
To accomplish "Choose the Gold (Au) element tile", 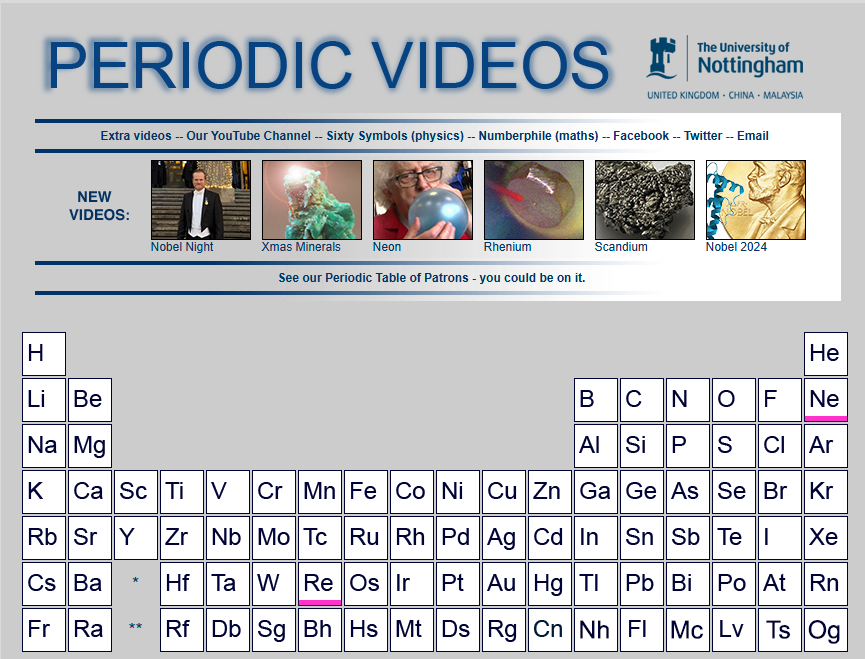I will 503,583.
